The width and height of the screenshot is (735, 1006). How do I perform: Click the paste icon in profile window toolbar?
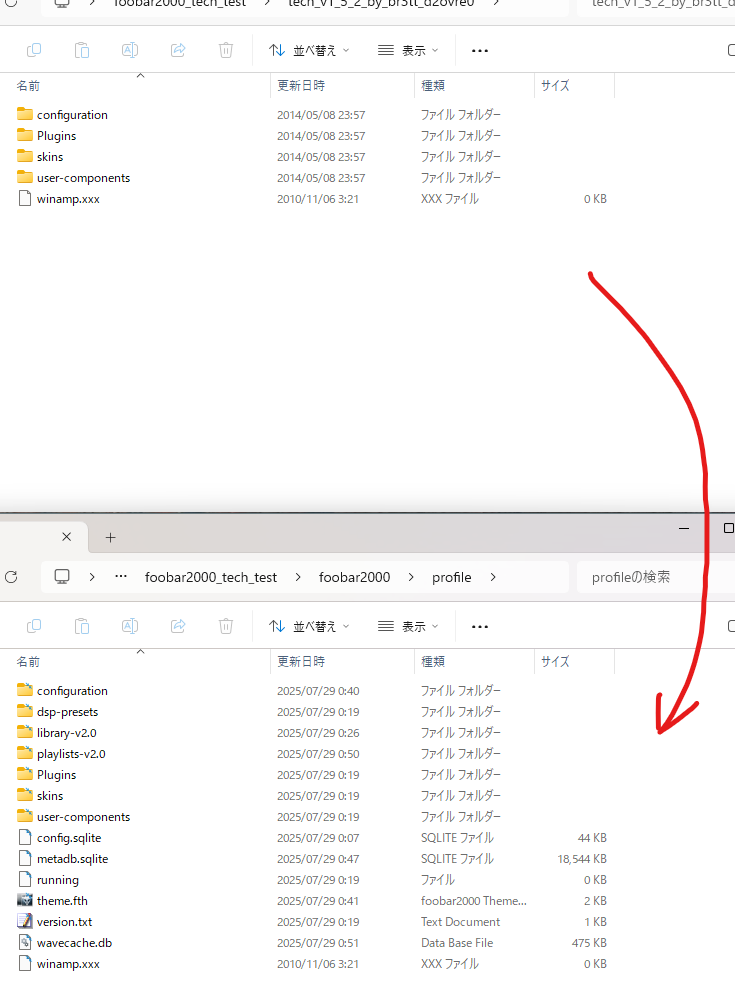(82, 626)
